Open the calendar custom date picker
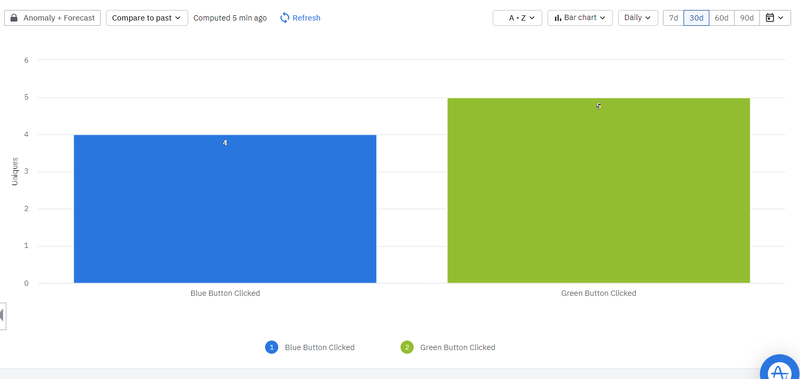 [x=775, y=18]
